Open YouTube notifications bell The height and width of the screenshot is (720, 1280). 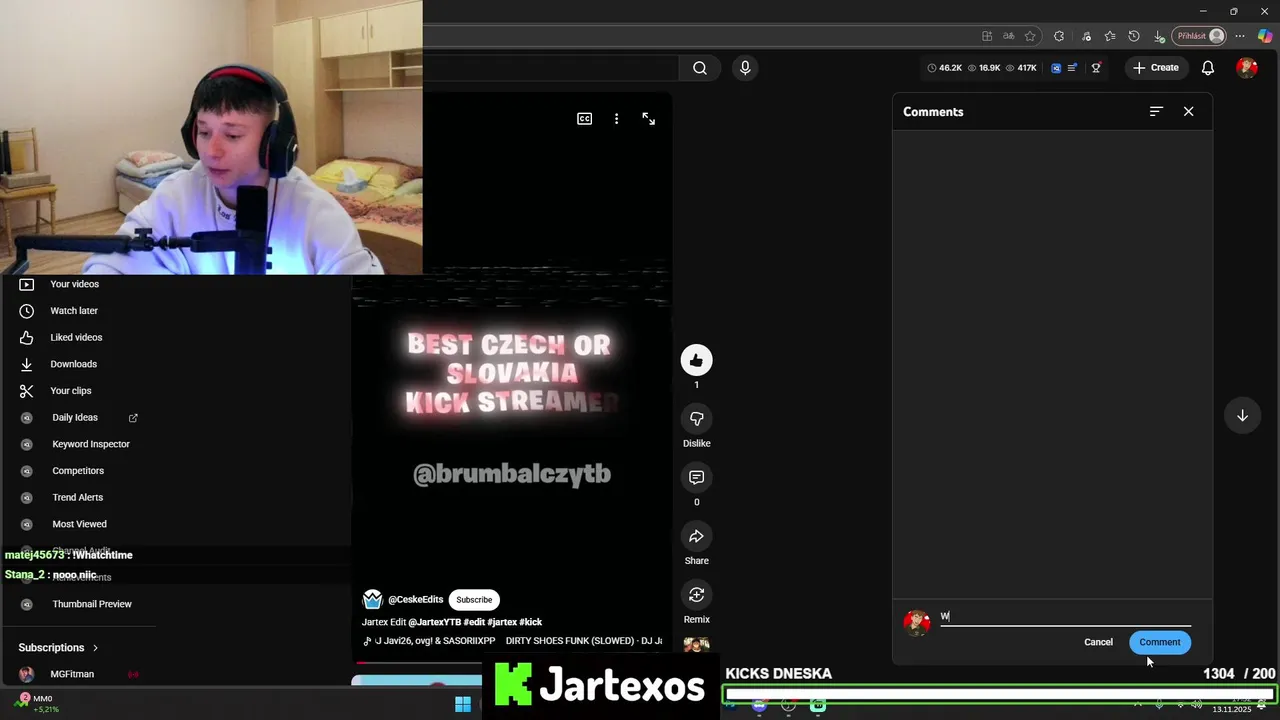coord(1208,68)
